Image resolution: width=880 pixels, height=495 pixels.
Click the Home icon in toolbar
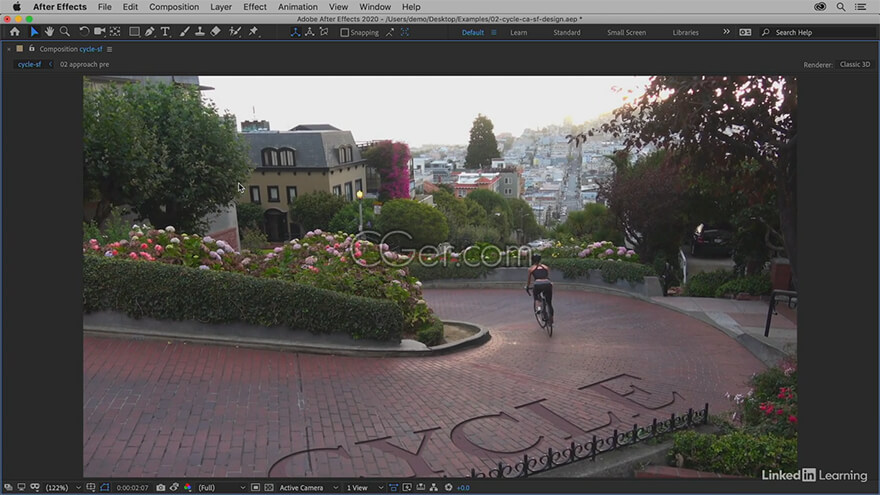[x=15, y=32]
